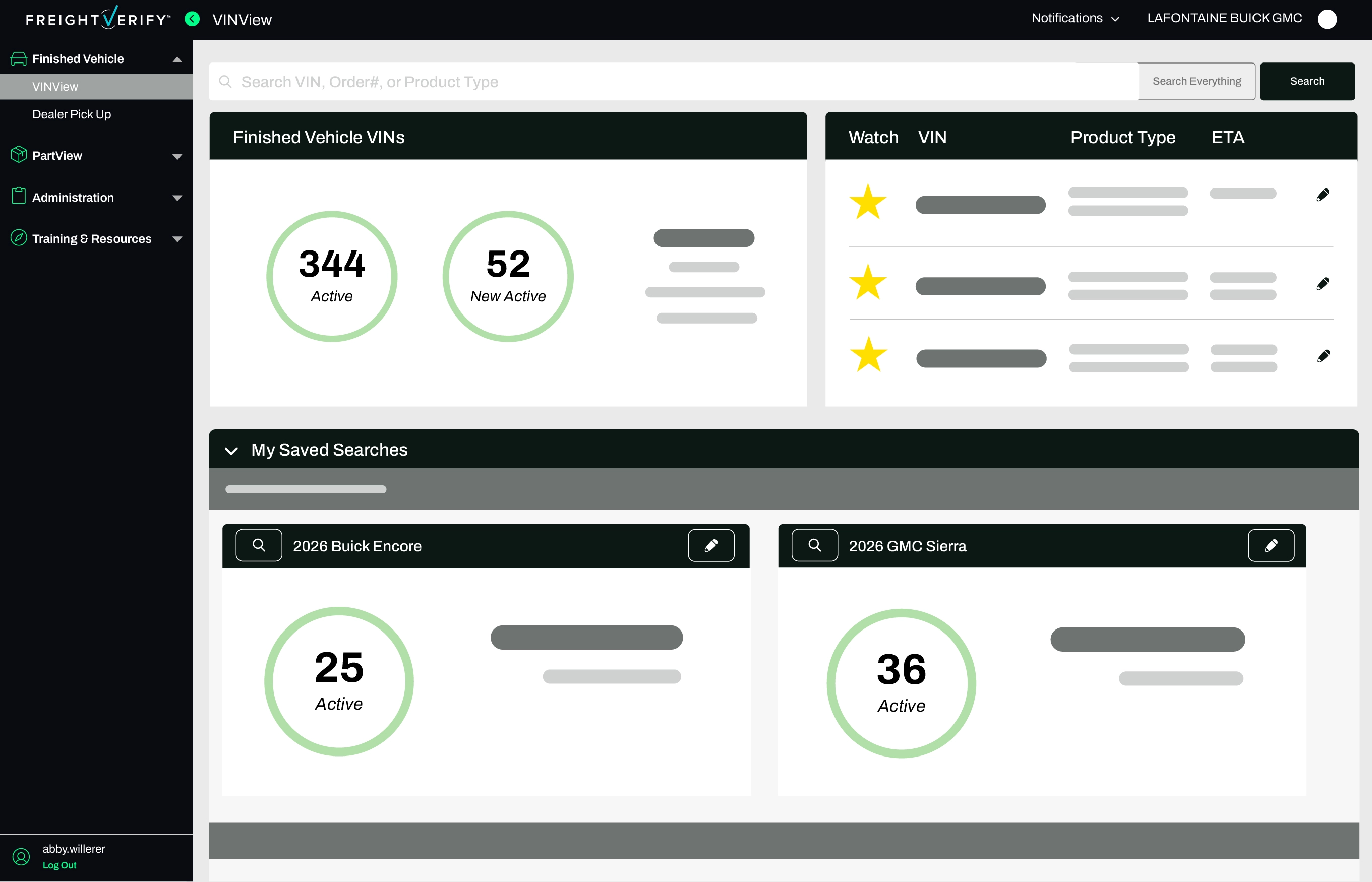Click the edit pencil on 2026 Buick Encore card
The height and width of the screenshot is (882, 1372).
pos(711,545)
